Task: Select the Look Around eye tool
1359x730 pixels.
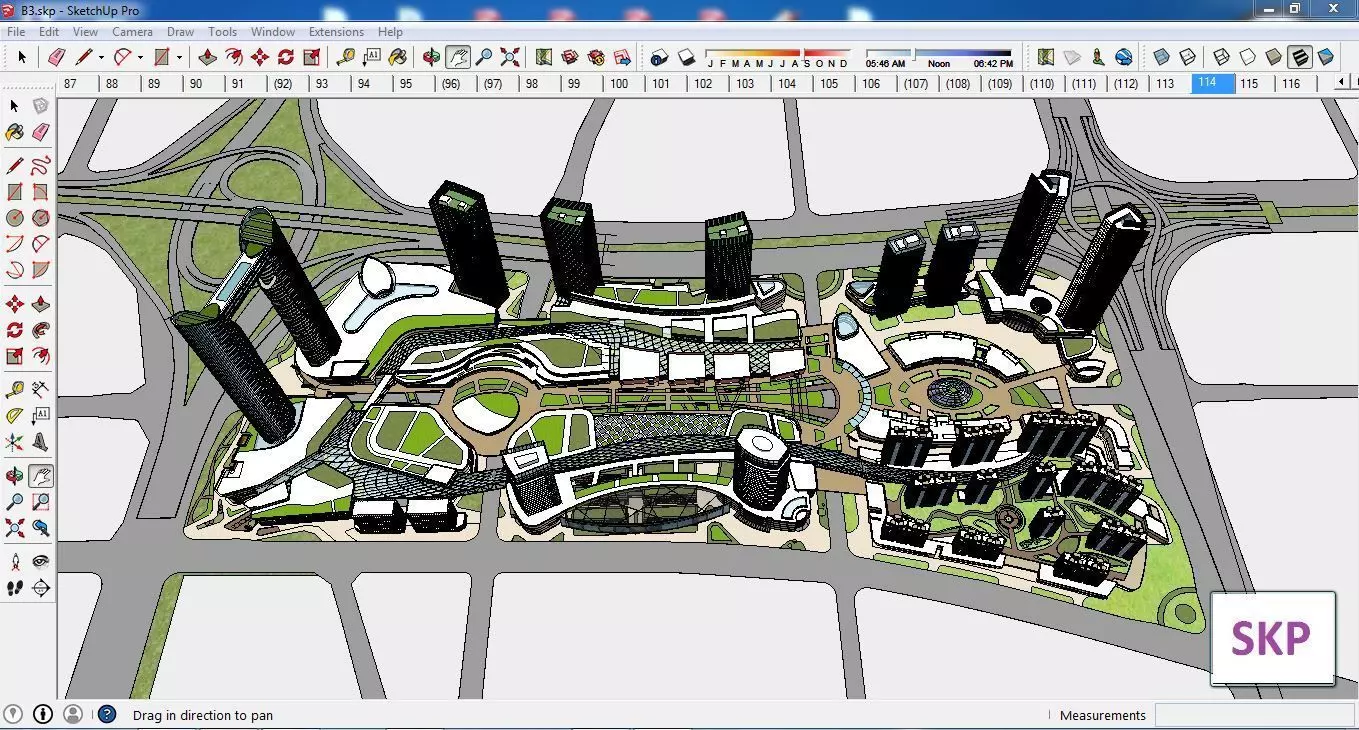Action: tap(40, 562)
